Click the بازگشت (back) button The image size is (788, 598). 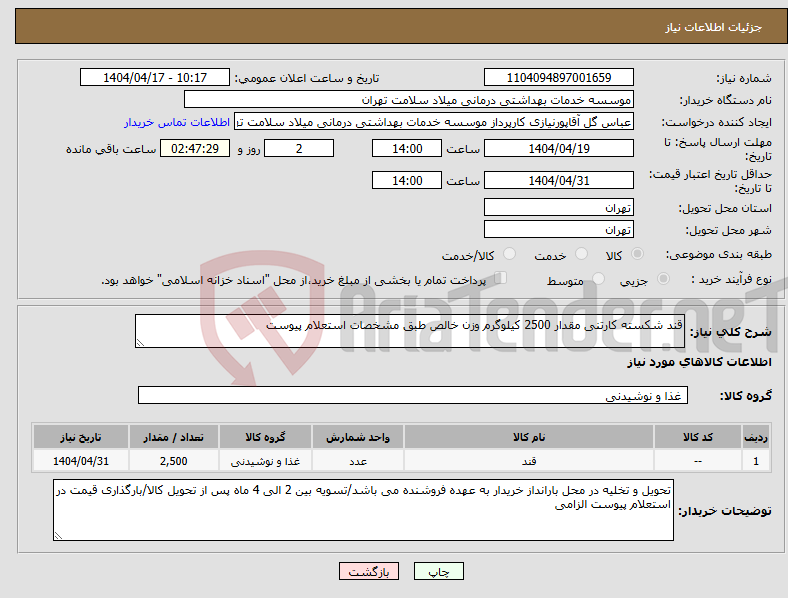[369, 571]
